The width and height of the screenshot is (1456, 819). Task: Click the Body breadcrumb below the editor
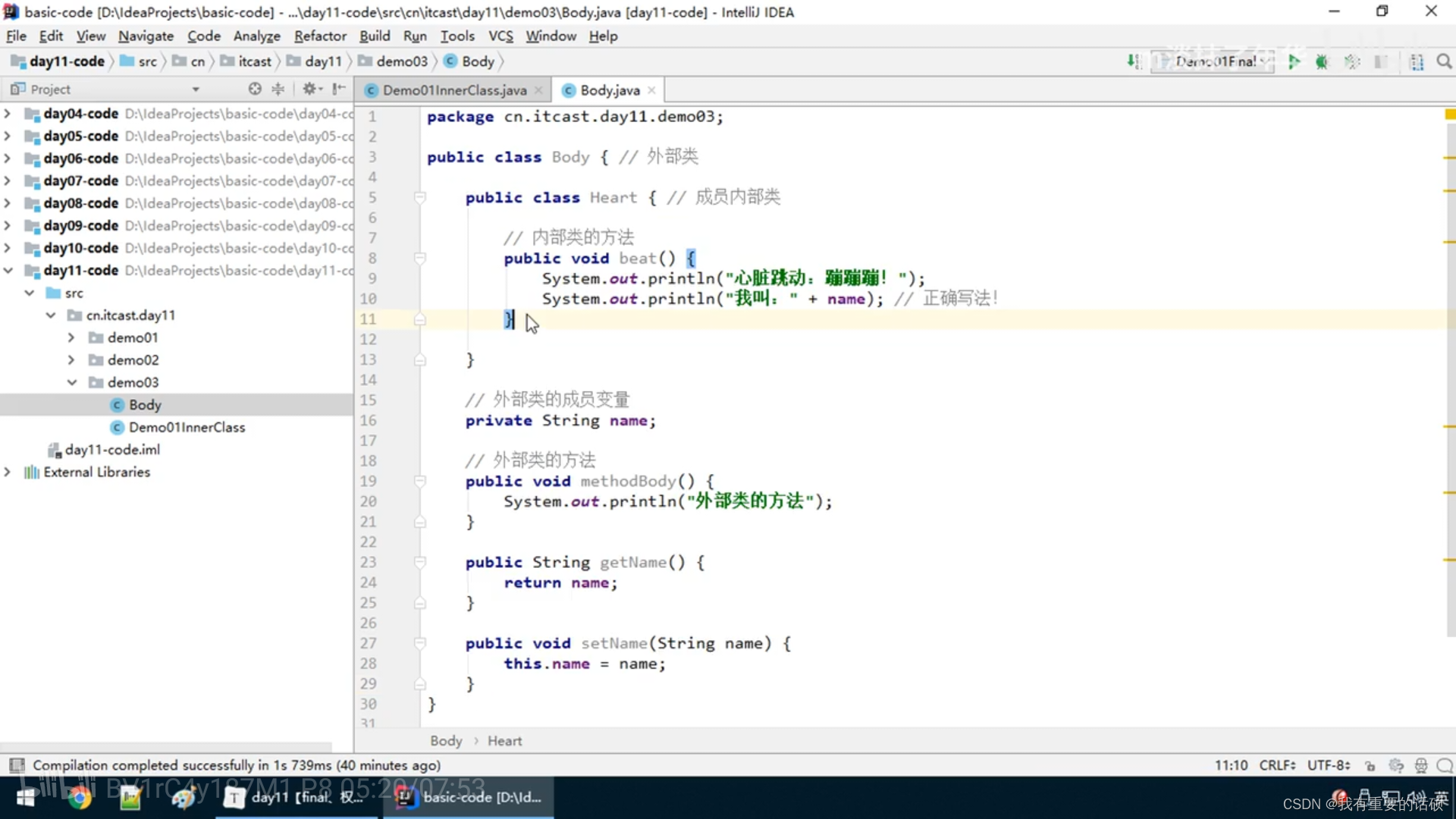446,741
